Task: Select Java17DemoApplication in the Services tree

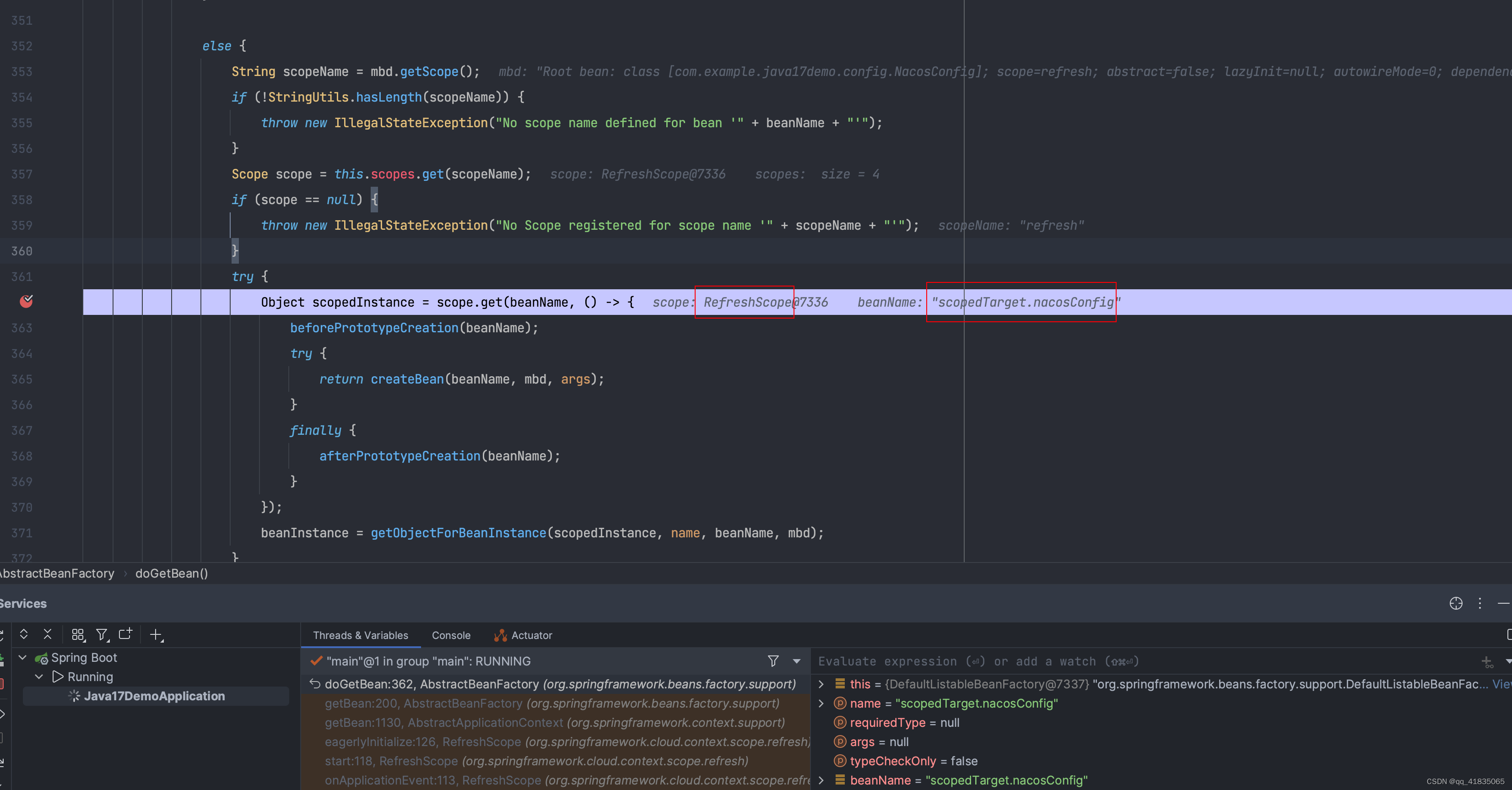Action: [154, 696]
